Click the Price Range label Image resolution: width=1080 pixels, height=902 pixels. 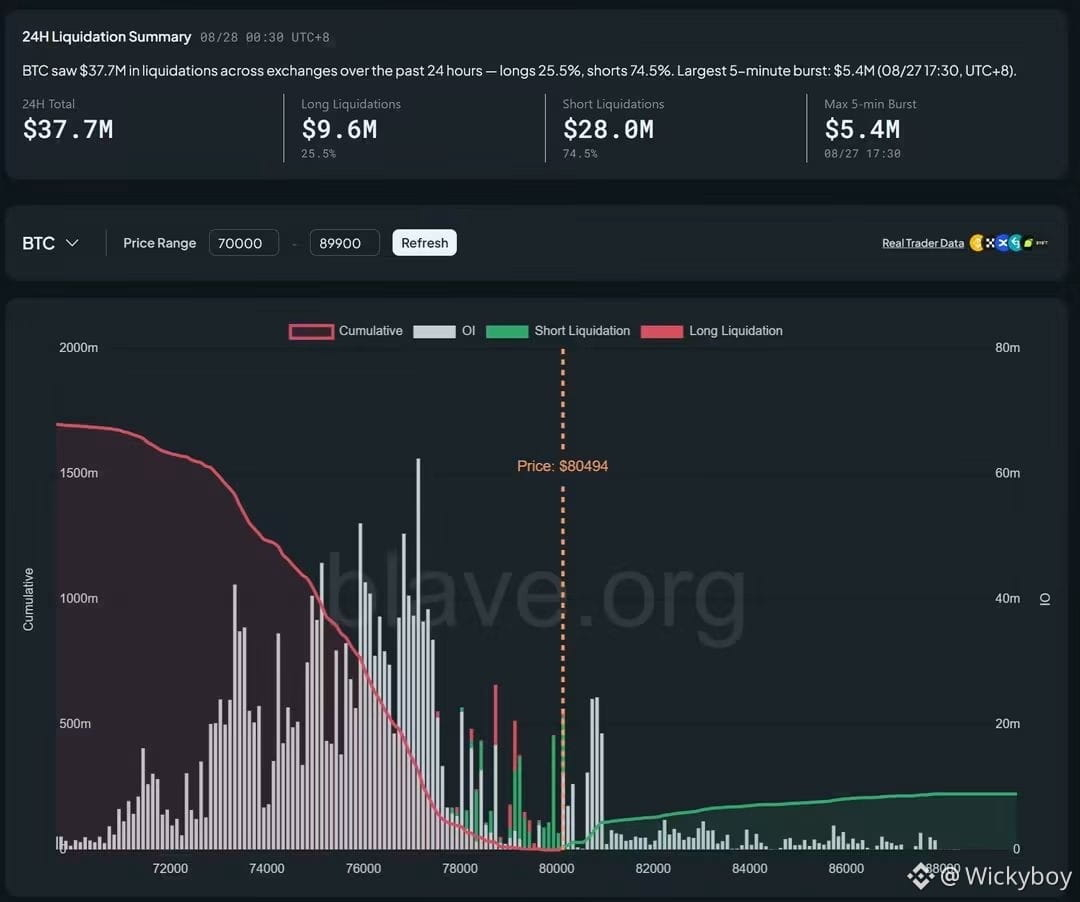pyautogui.click(x=160, y=243)
